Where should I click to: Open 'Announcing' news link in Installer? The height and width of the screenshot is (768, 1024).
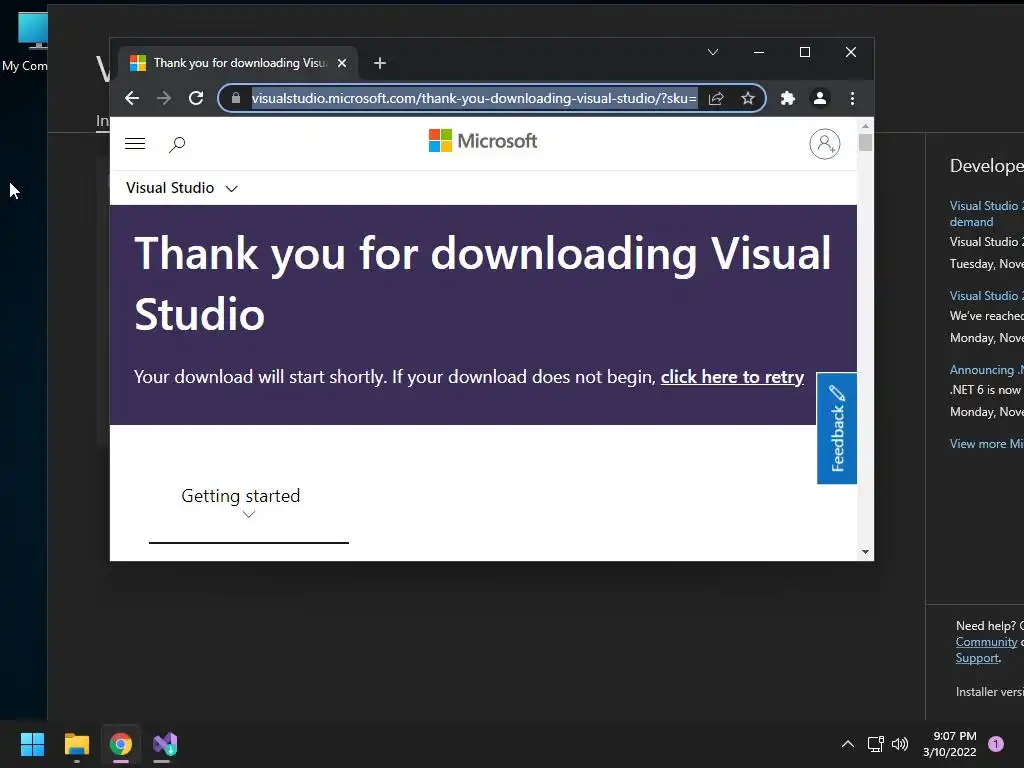click(x=986, y=370)
